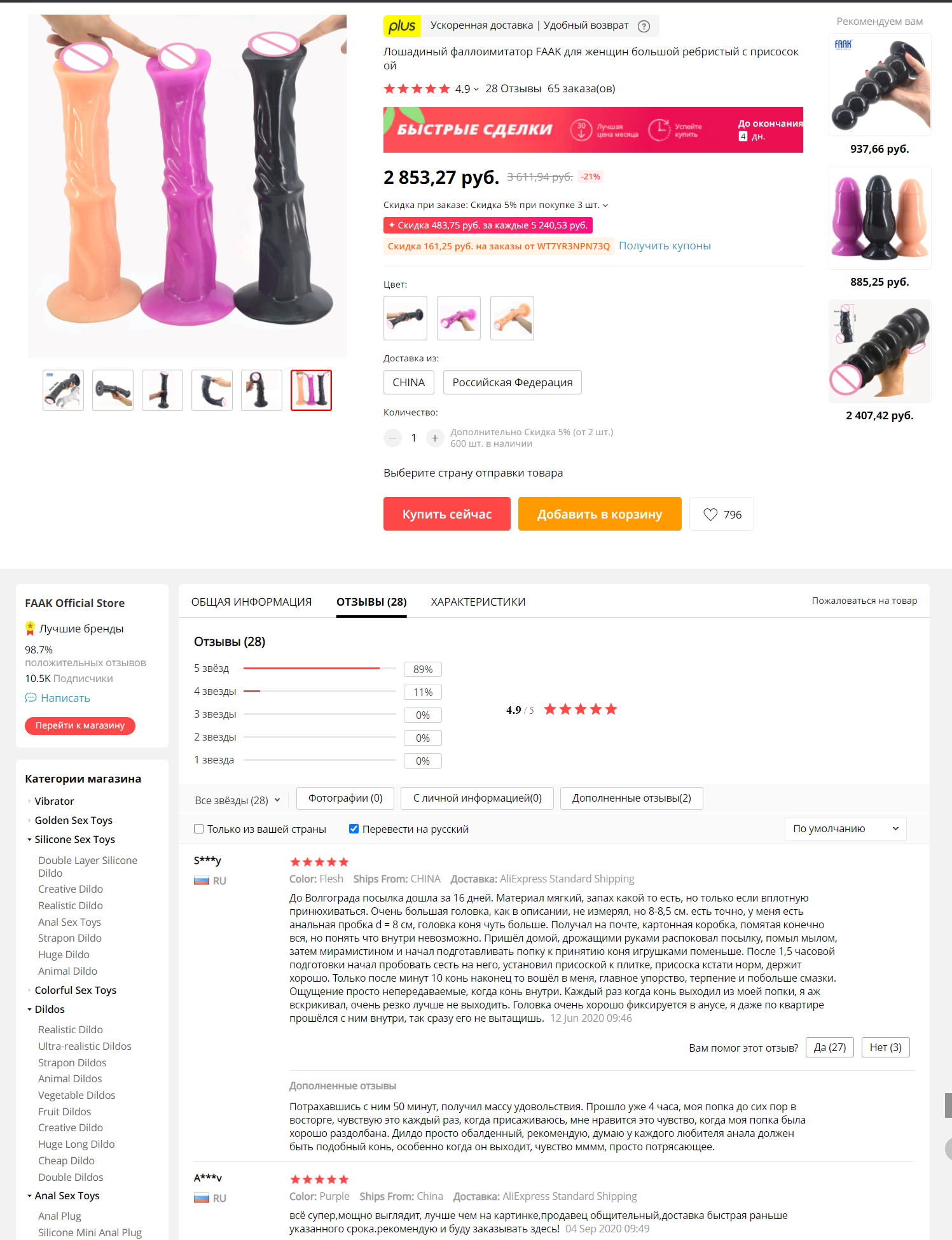Click the help question mark beside Удобный возврат
This screenshot has width=952, height=1240.
coord(644,26)
